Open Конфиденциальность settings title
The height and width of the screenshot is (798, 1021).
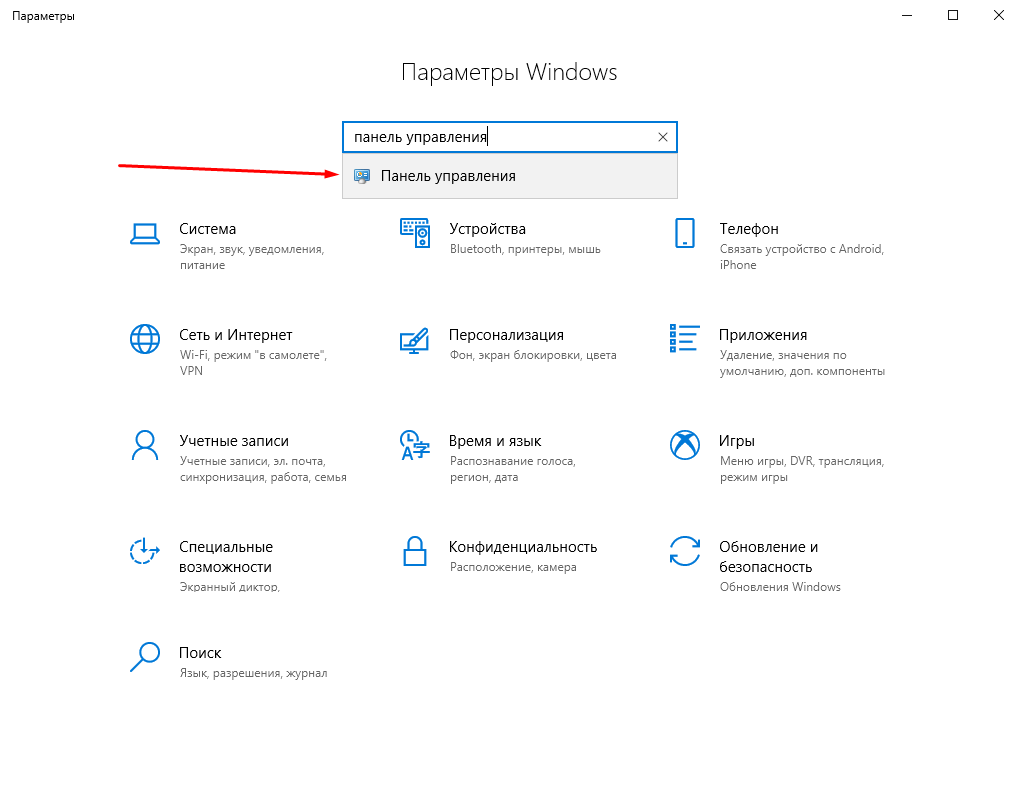tap(523, 547)
